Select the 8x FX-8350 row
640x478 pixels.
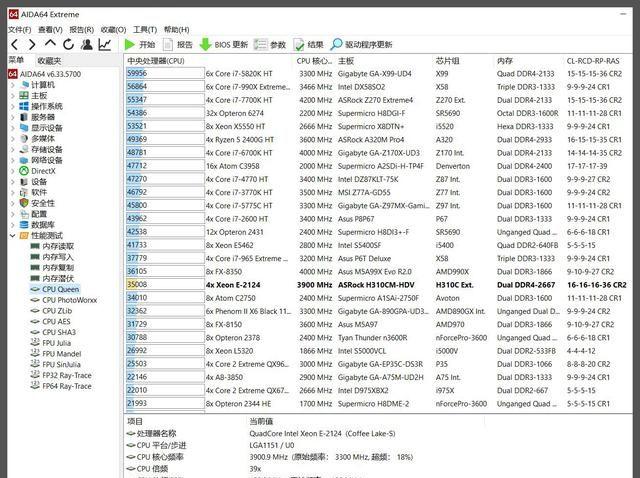coord(376,271)
